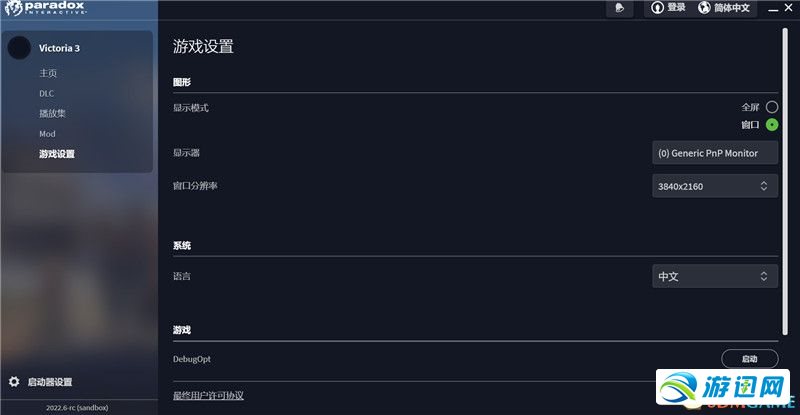Select the 窗口 windowed radio button
800x415 pixels.
pyautogui.click(x=772, y=125)
